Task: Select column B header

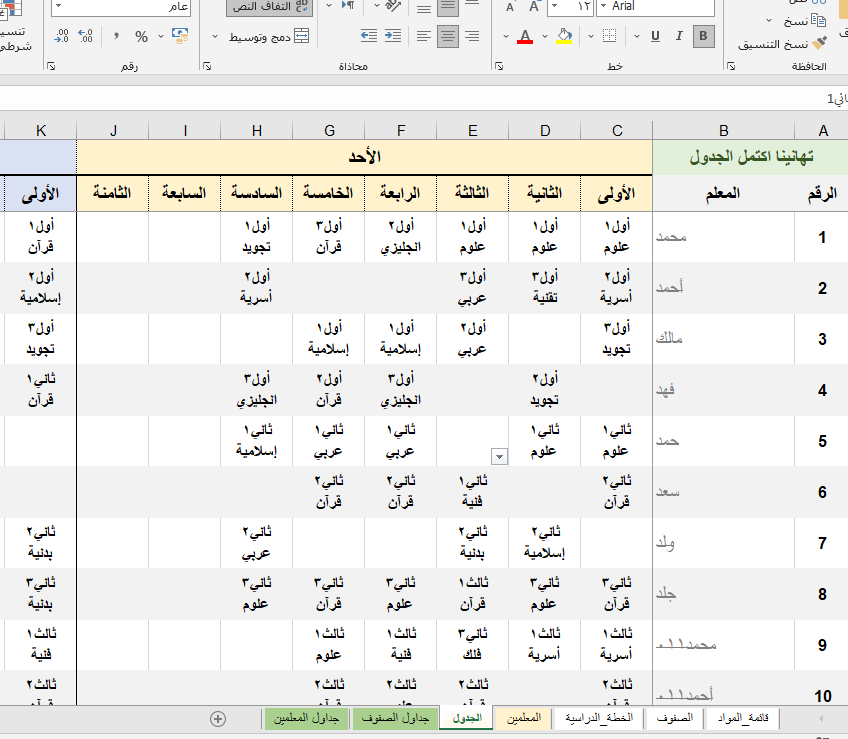Action: pos(724,130)
